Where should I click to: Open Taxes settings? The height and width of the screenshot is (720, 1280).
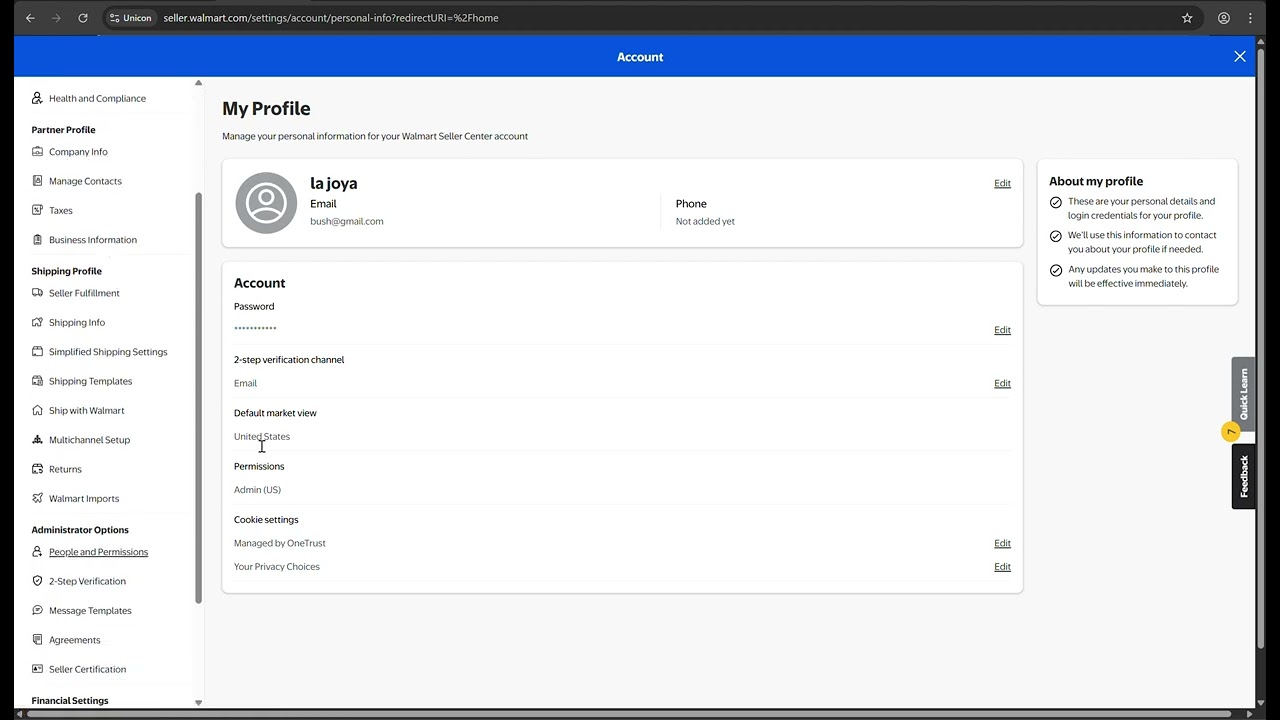click(x=61, y=210)
